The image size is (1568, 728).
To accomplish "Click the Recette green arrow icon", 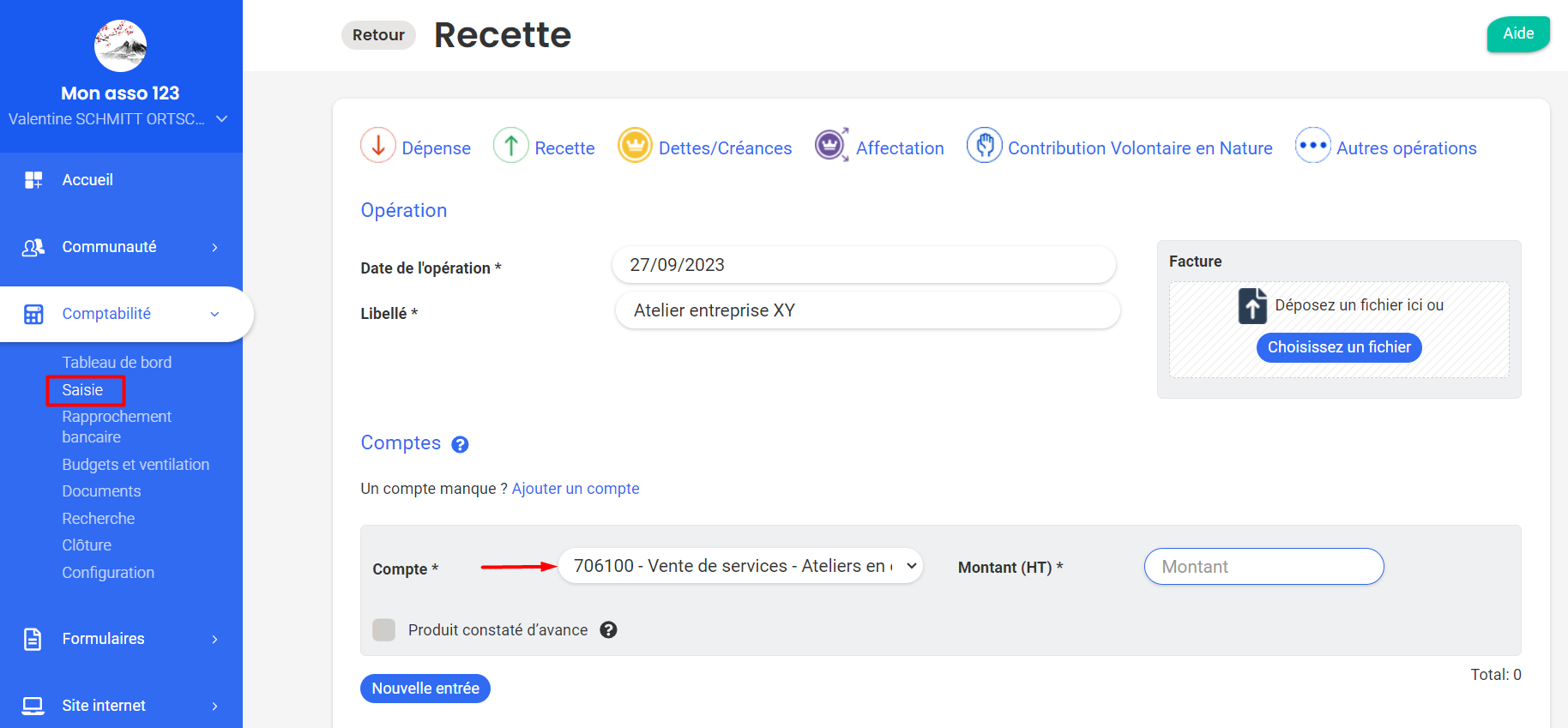I will click(x=511, y=146).
